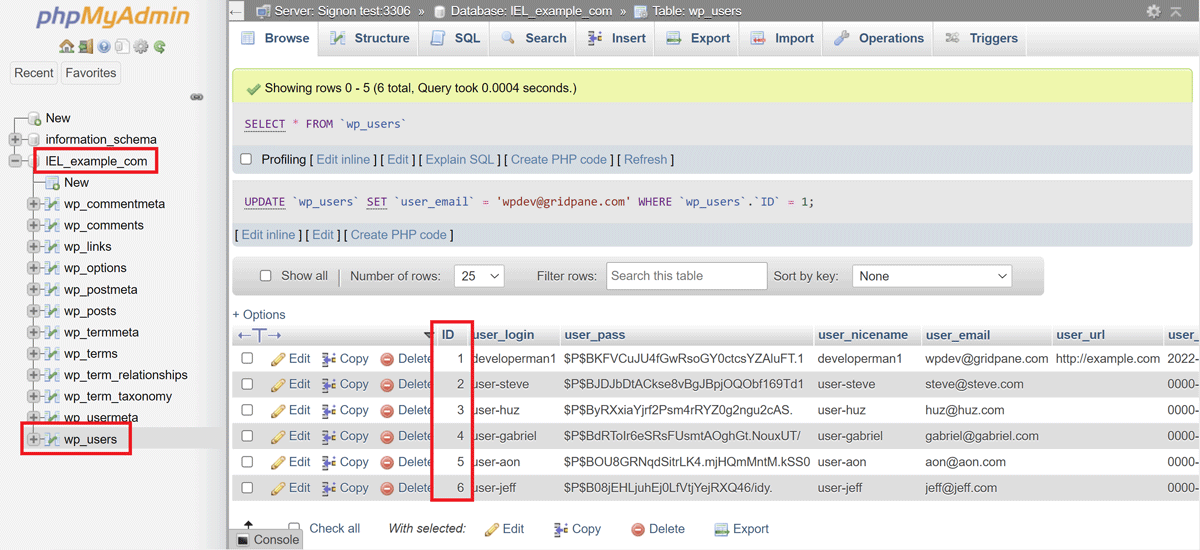Open the Sort by key dropdown

pos(932,276)
